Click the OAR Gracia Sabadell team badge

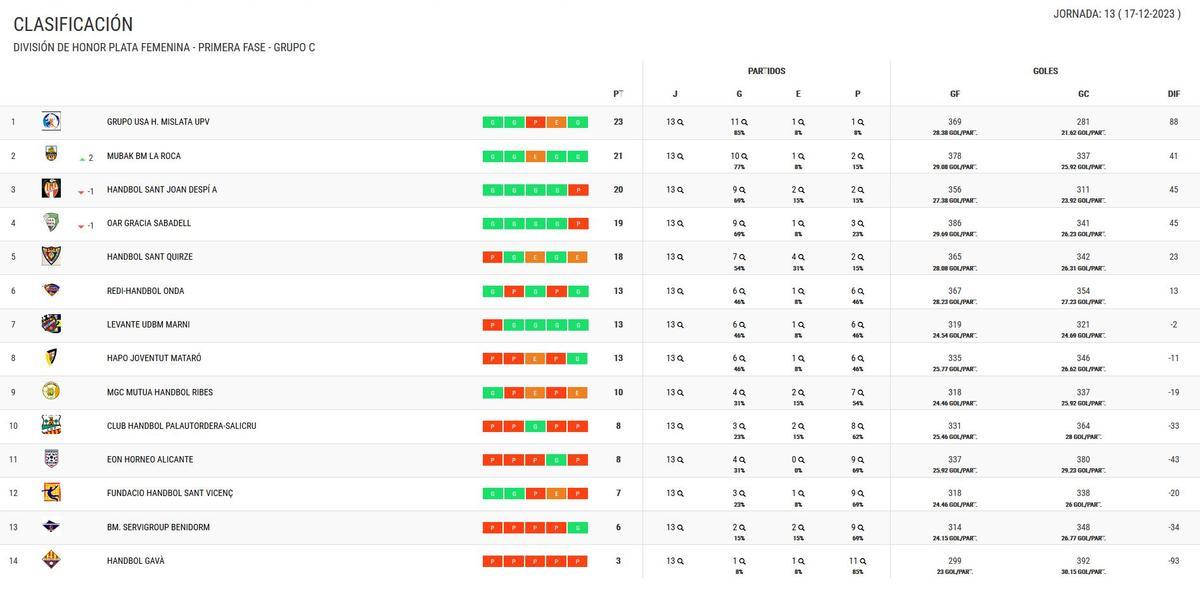coord(51,223)
